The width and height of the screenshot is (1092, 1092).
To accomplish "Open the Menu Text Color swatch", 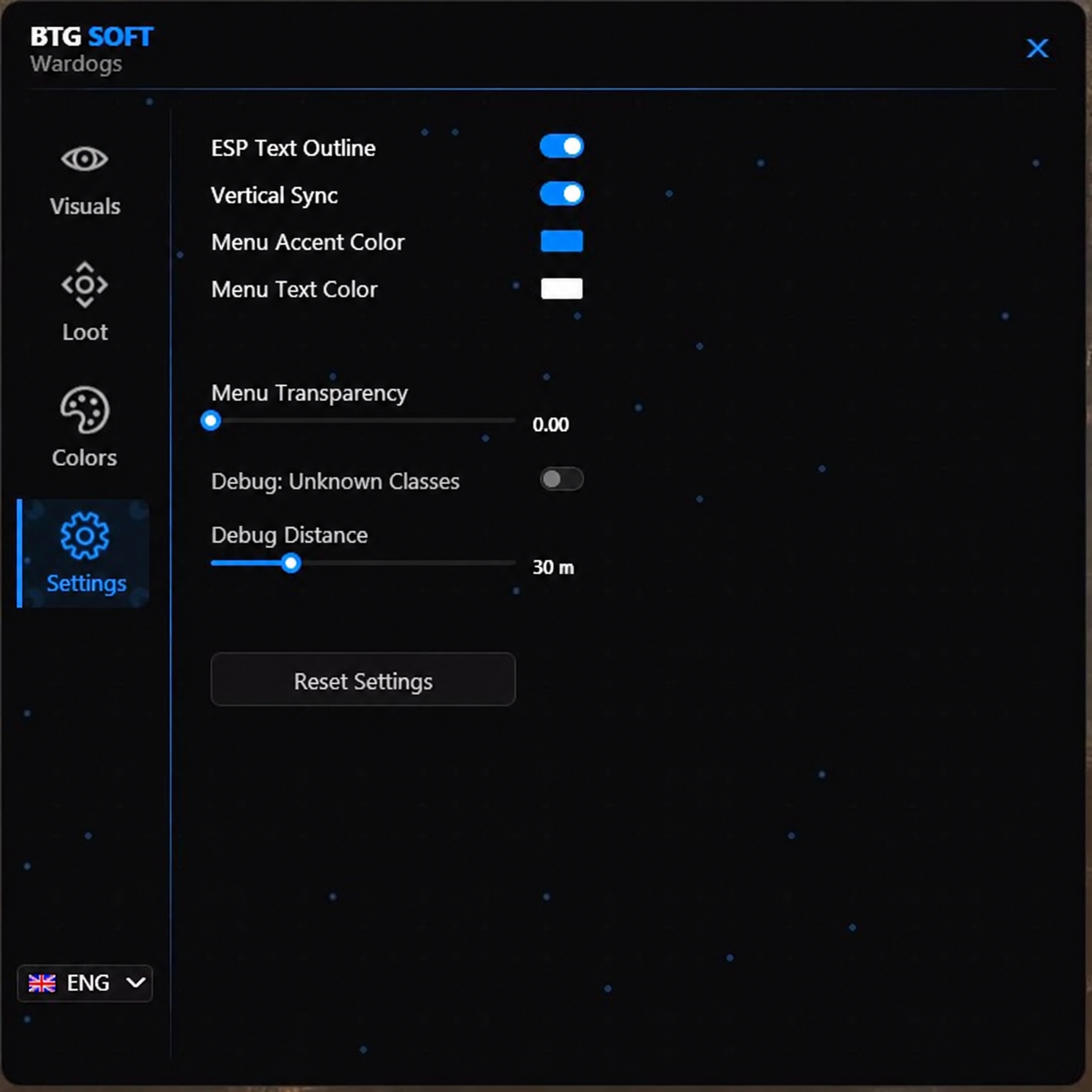I will pyautogui.click(x=562, y=288).
